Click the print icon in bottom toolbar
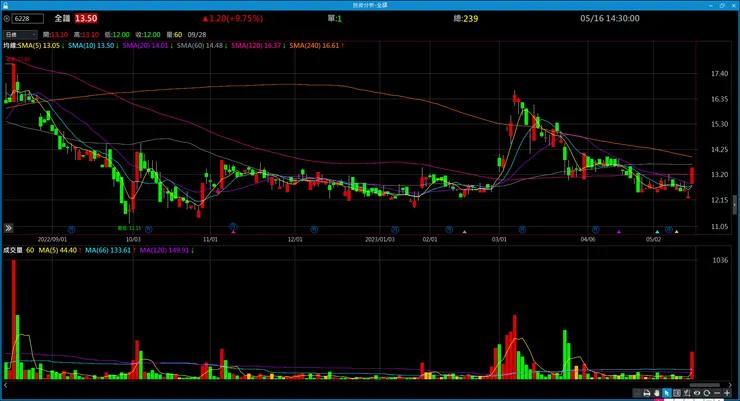This screenshot has width=740, height=401. tap(647, 393)
